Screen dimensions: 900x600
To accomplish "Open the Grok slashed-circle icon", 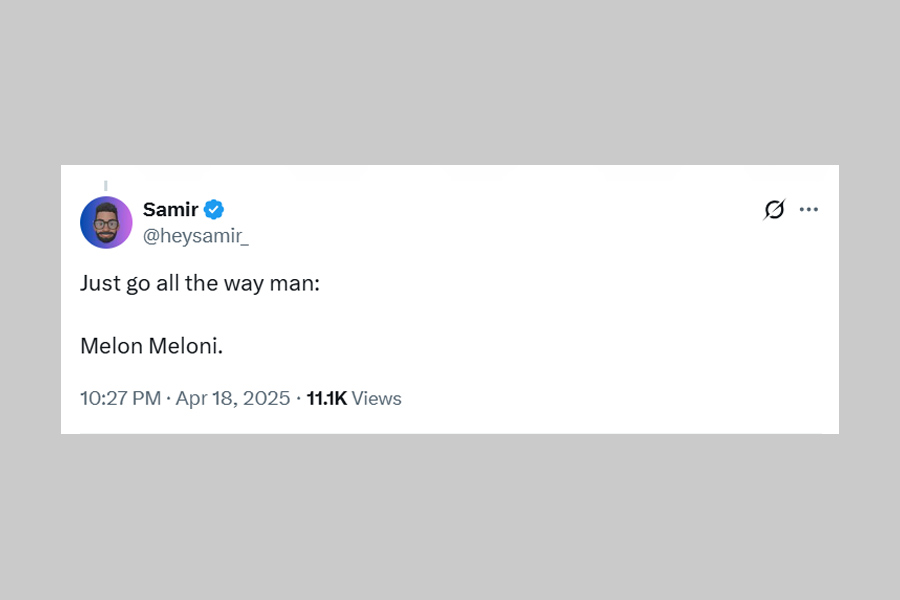I will (x=774, y=209).
